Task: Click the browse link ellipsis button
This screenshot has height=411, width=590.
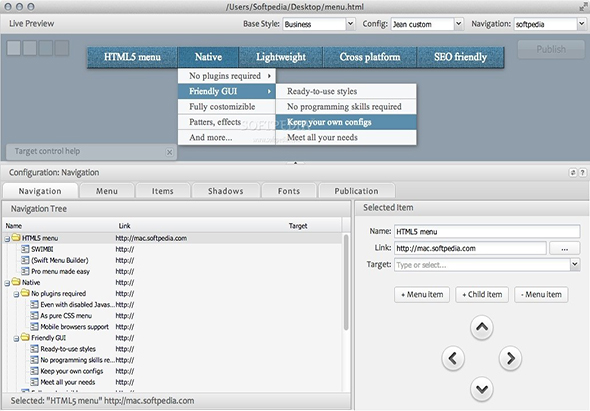Action: click(564, 248)
